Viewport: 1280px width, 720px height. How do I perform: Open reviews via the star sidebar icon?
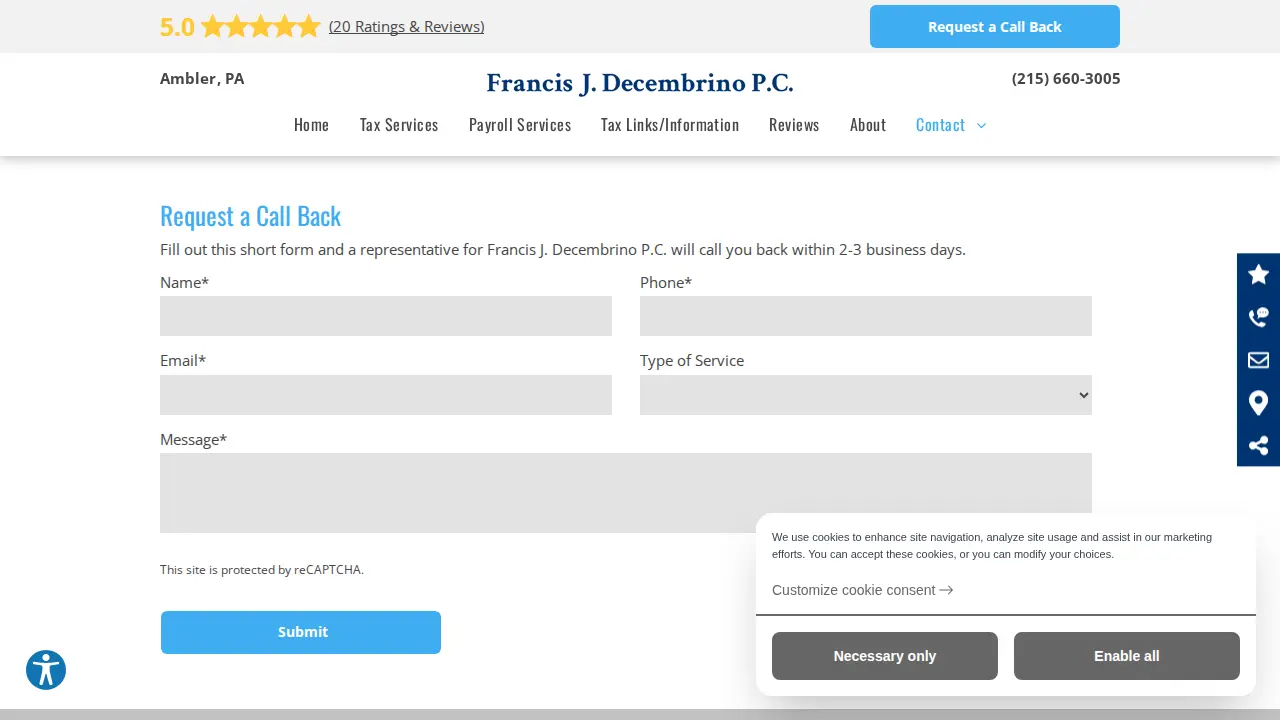(1258, 274)
